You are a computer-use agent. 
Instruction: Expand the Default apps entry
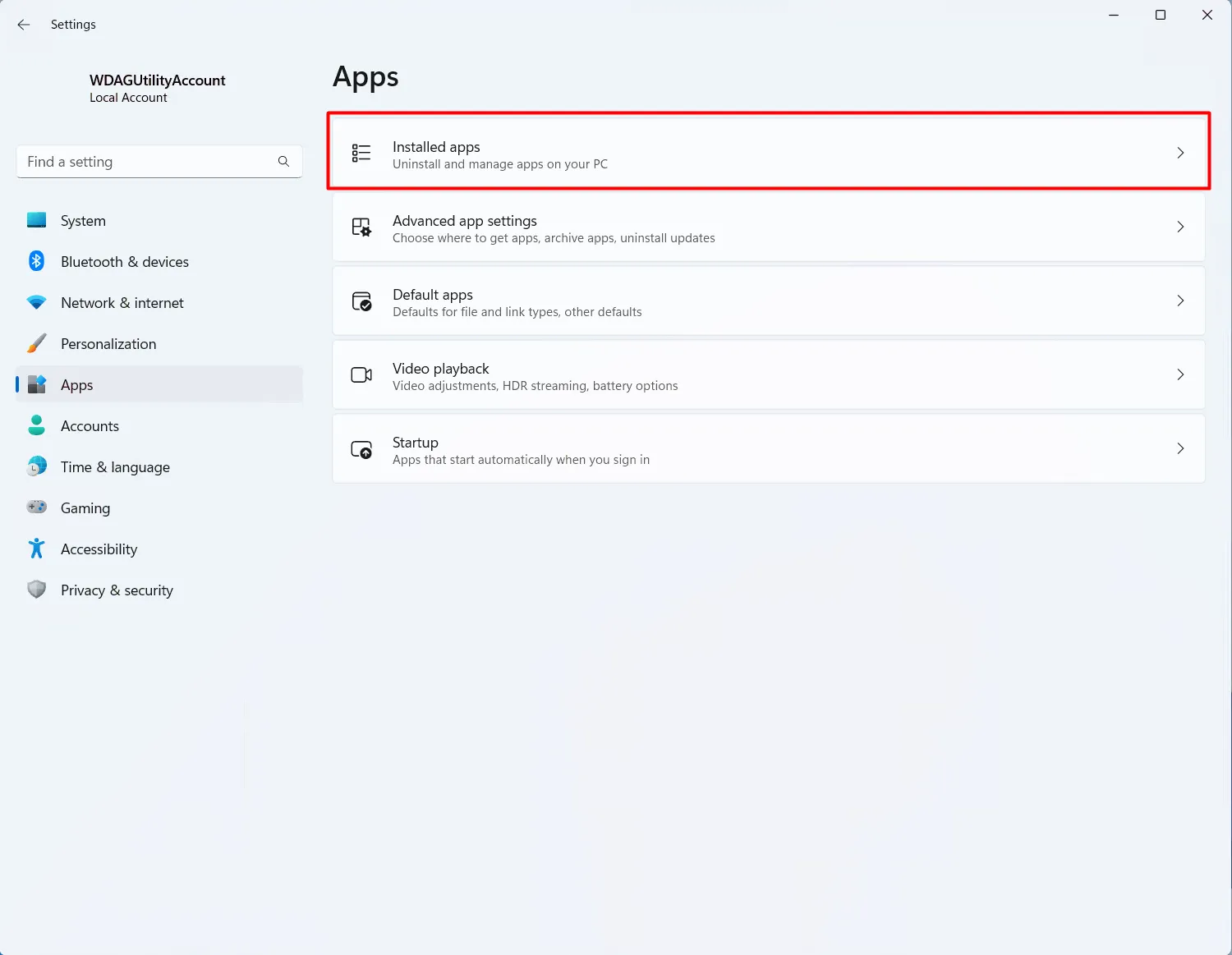point(1180,301)
